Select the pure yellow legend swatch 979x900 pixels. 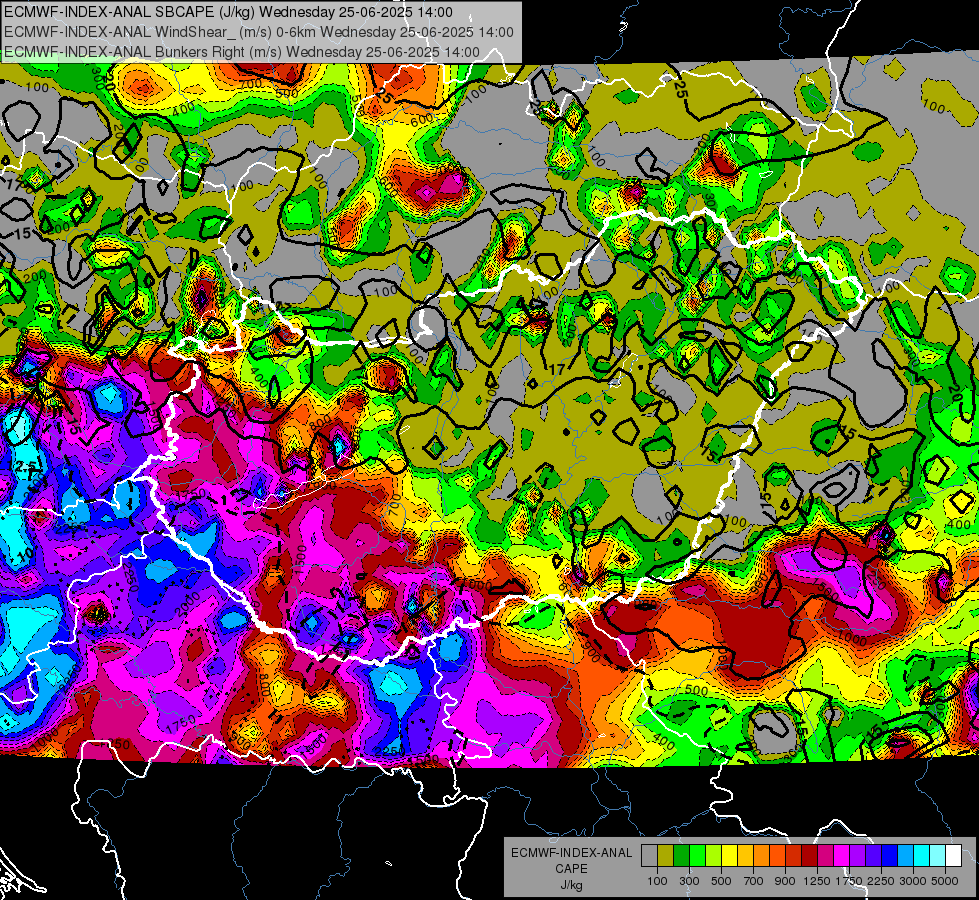(x=729, y=856)
